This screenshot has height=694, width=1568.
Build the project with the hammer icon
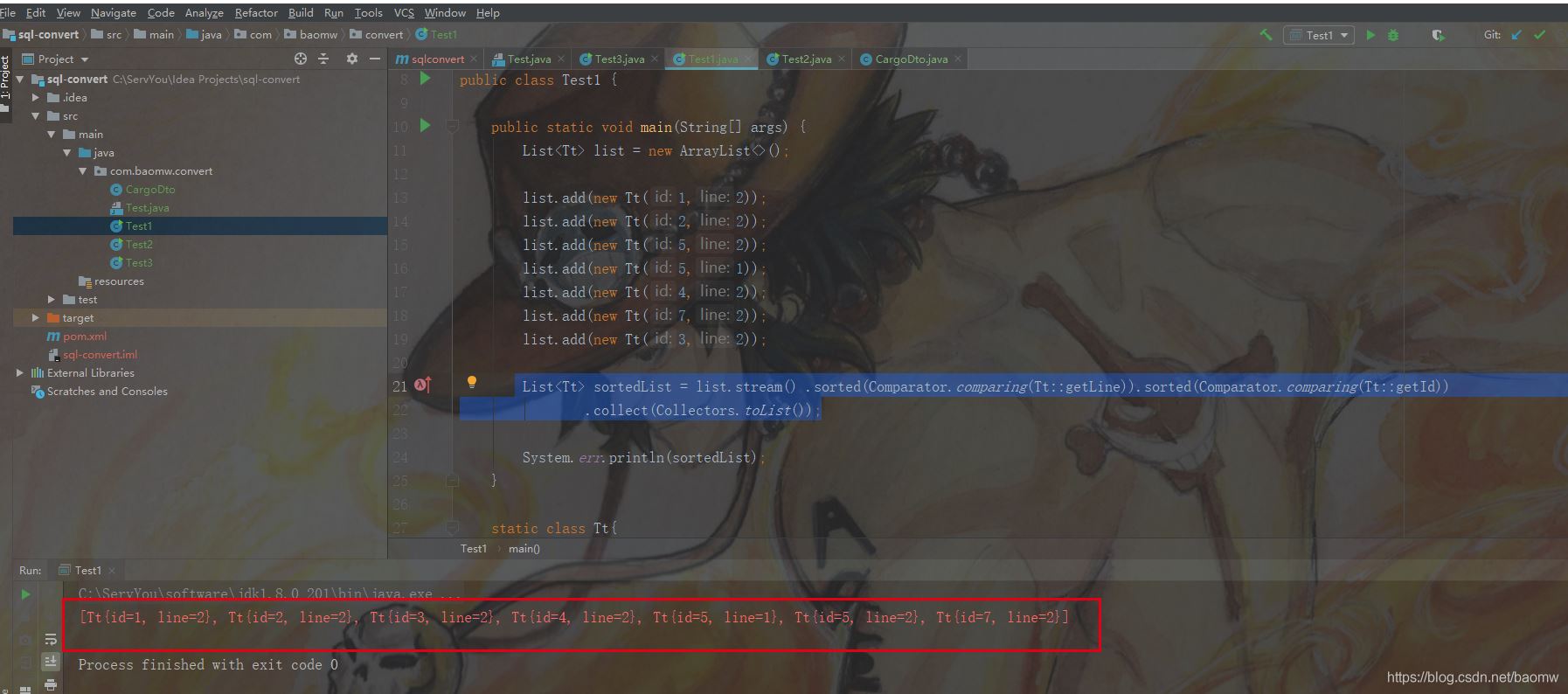tap(1265, 35)
